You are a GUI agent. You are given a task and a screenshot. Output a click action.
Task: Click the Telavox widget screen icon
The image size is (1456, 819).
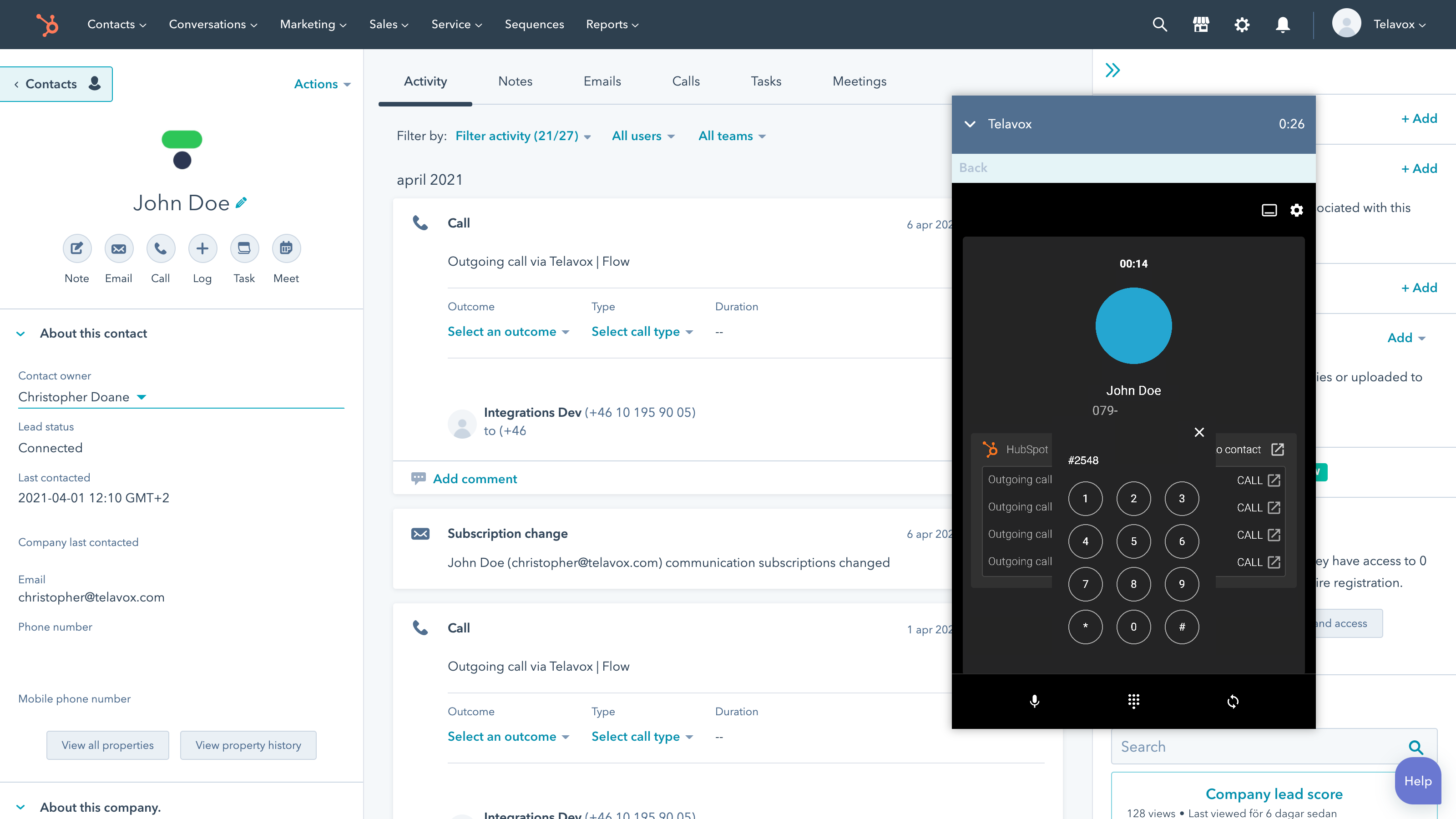click(x=1269, y=210)
